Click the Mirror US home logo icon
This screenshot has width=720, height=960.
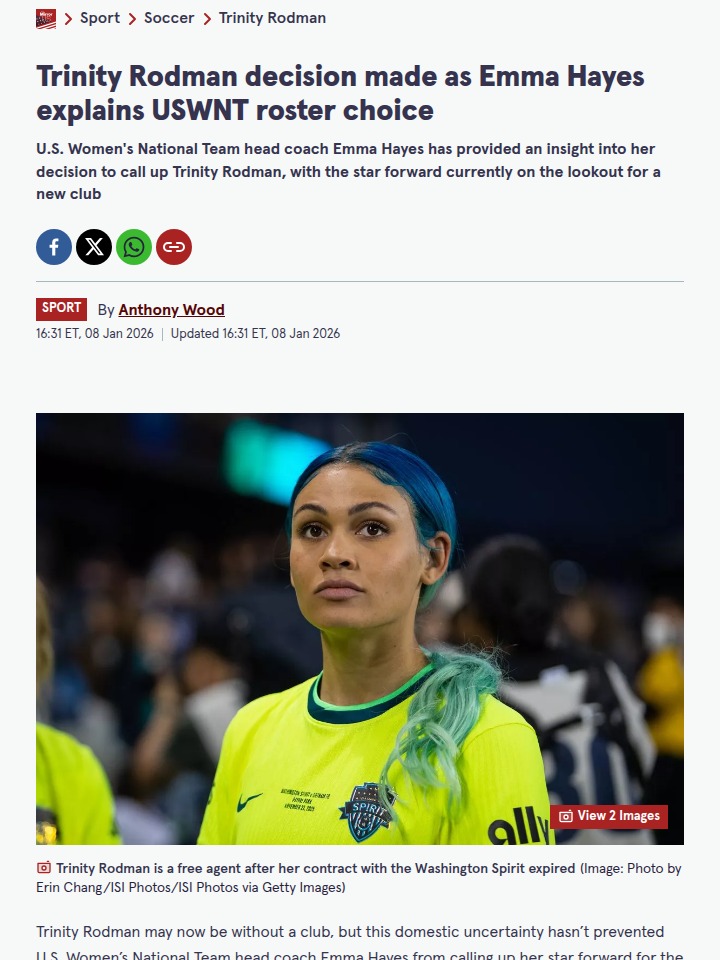(46, 19)
